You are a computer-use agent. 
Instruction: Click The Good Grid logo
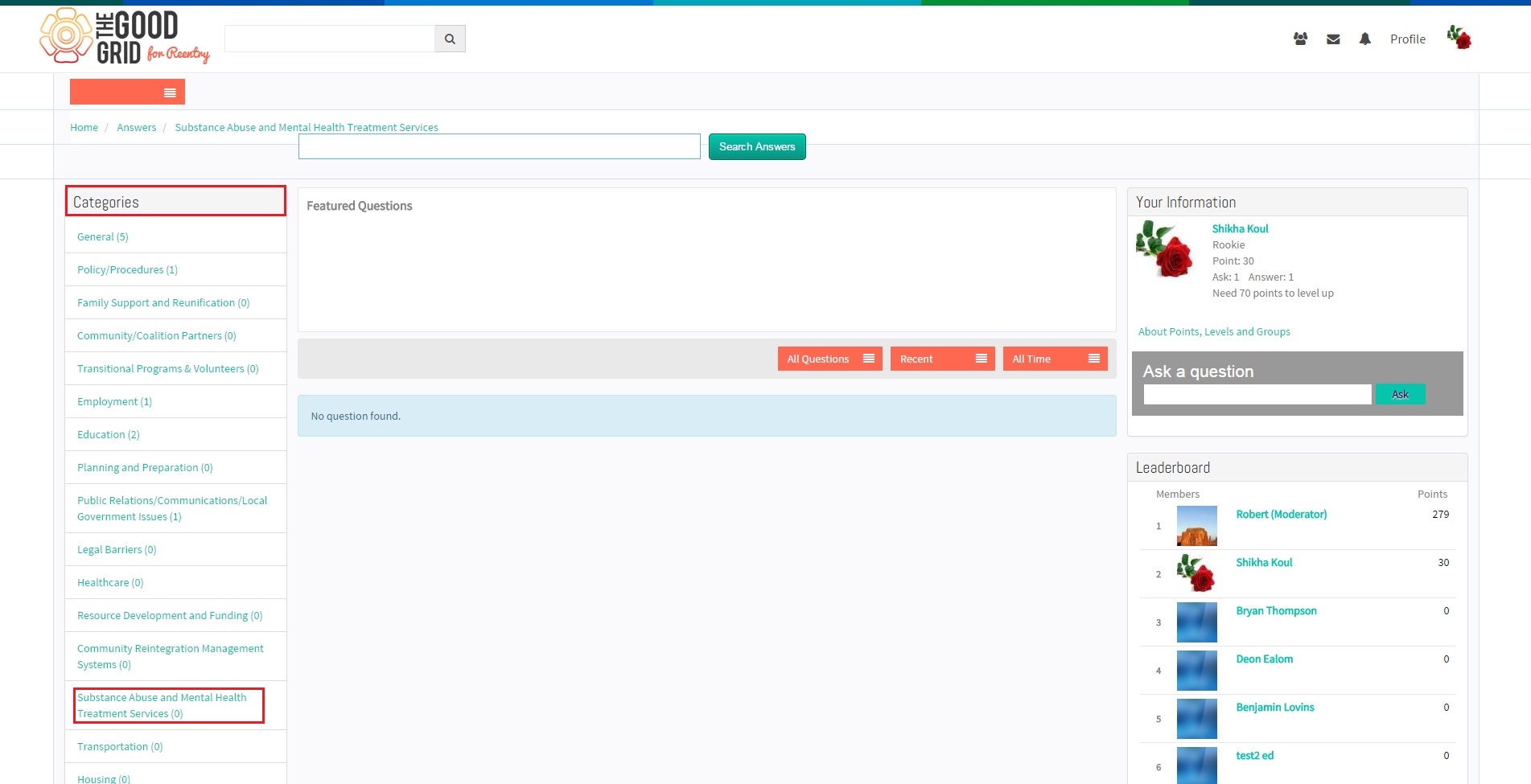pyautogui.click(x=125, y=36)
